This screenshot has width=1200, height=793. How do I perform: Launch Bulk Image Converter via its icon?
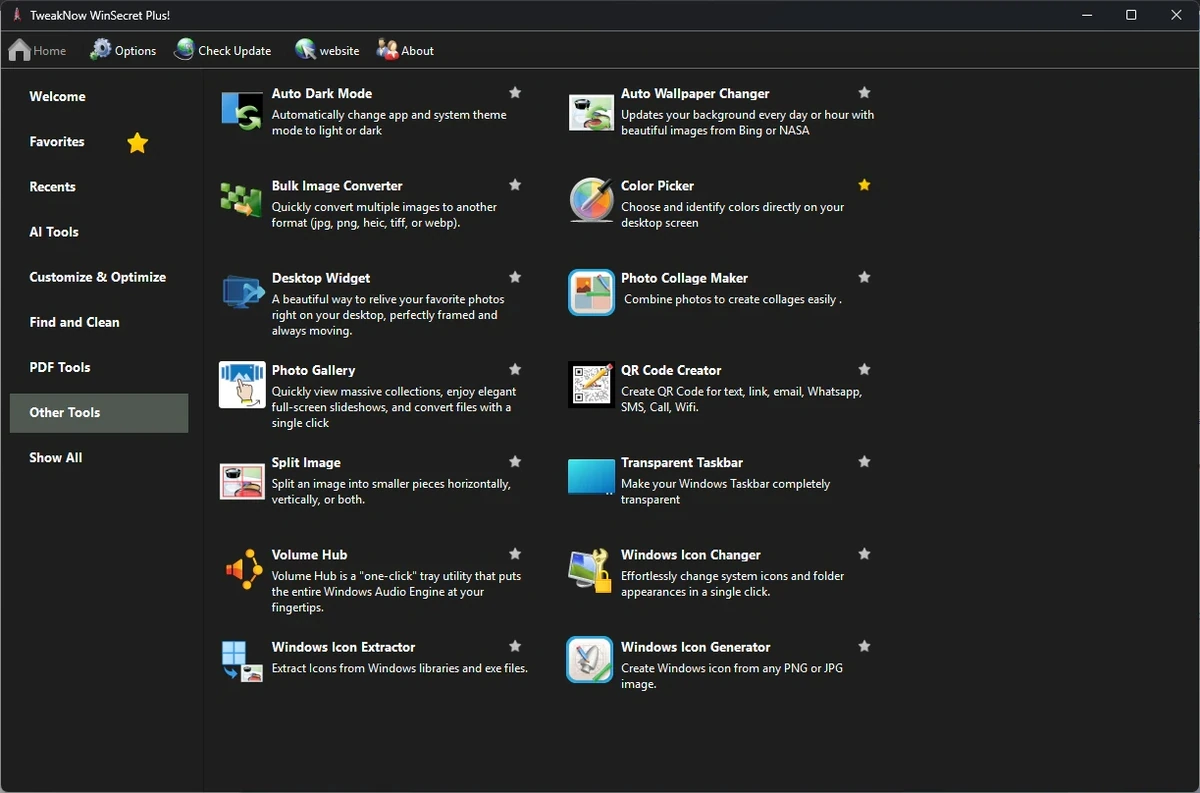point(242,200)
